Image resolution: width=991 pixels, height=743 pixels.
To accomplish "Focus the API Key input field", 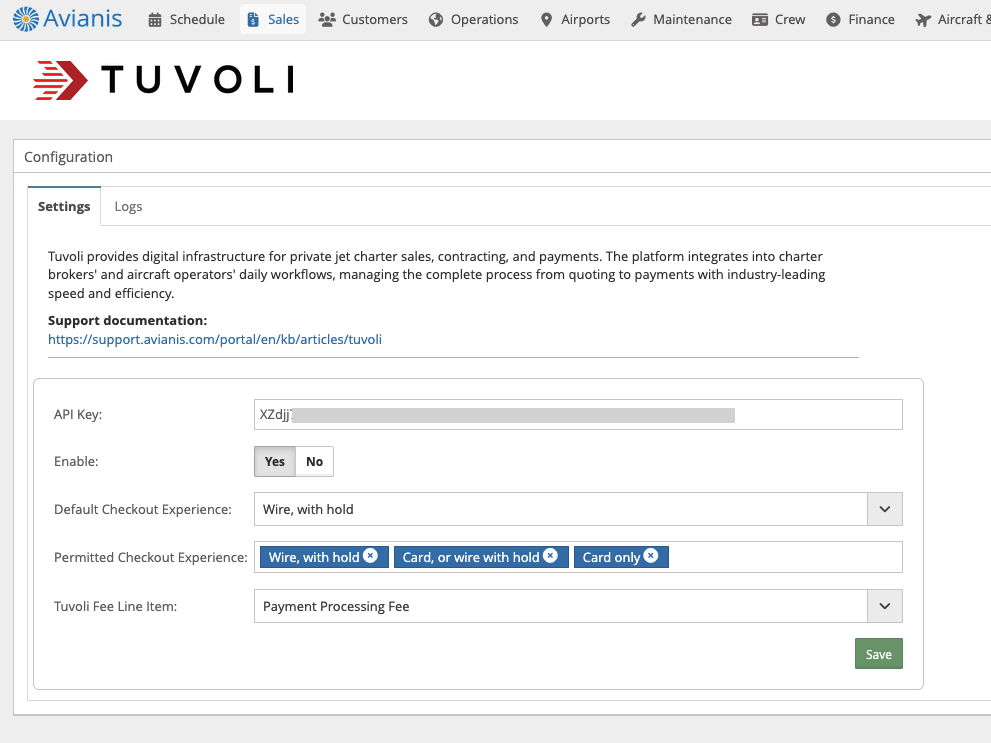I will coord(578,414).
